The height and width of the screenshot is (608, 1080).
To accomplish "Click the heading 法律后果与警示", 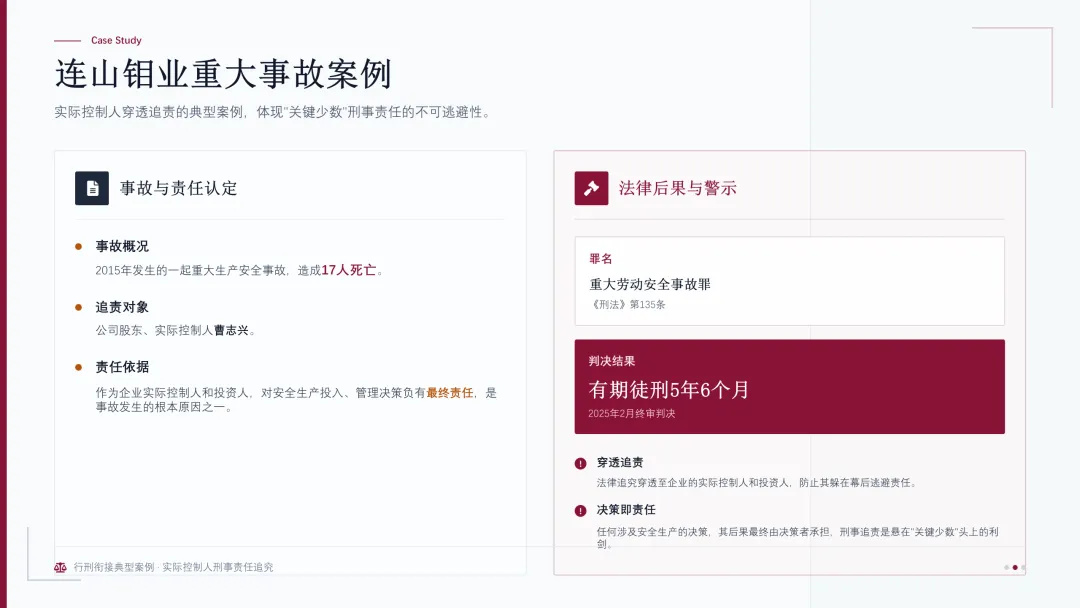I will point(678,188).
